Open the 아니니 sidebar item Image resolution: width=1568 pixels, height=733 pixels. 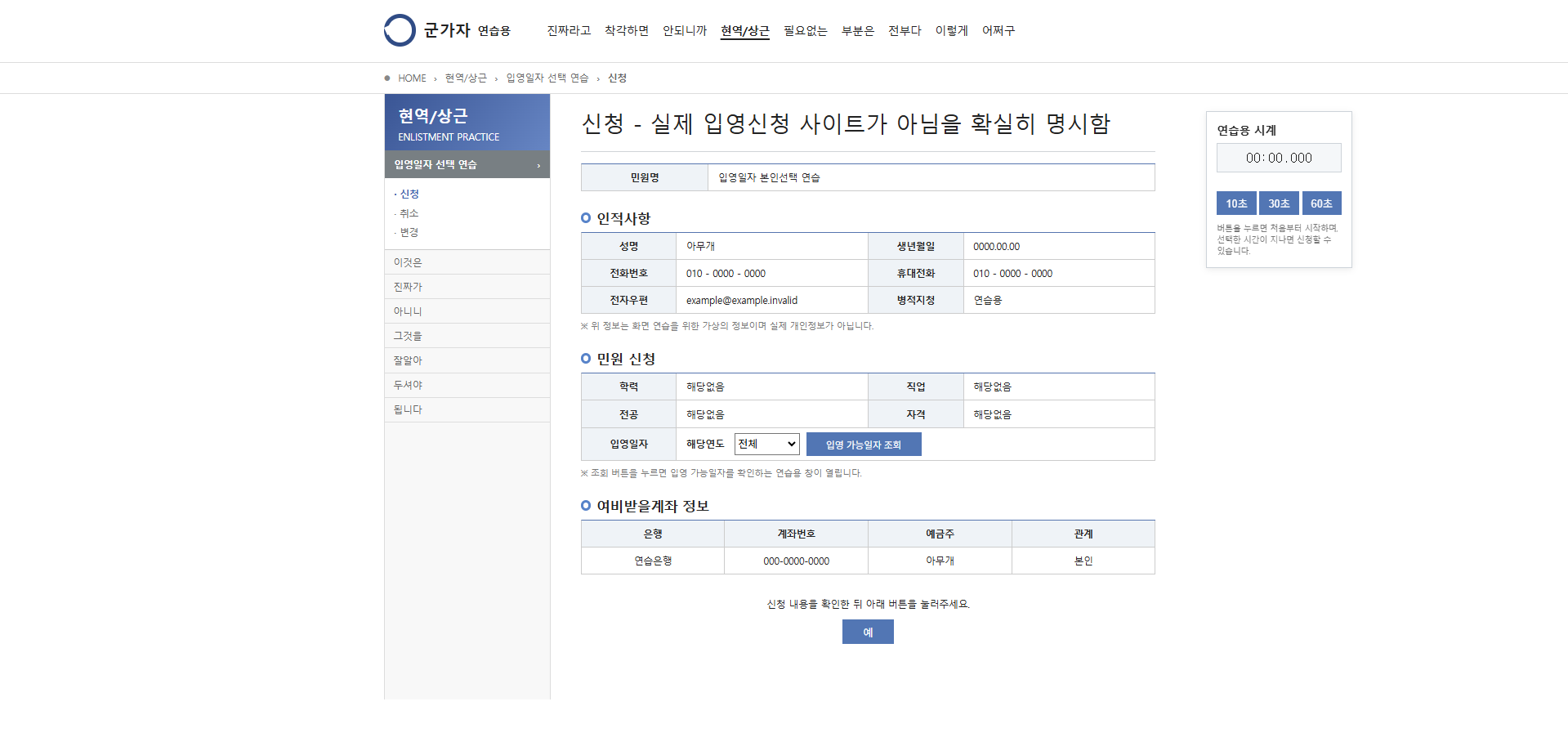467,311
